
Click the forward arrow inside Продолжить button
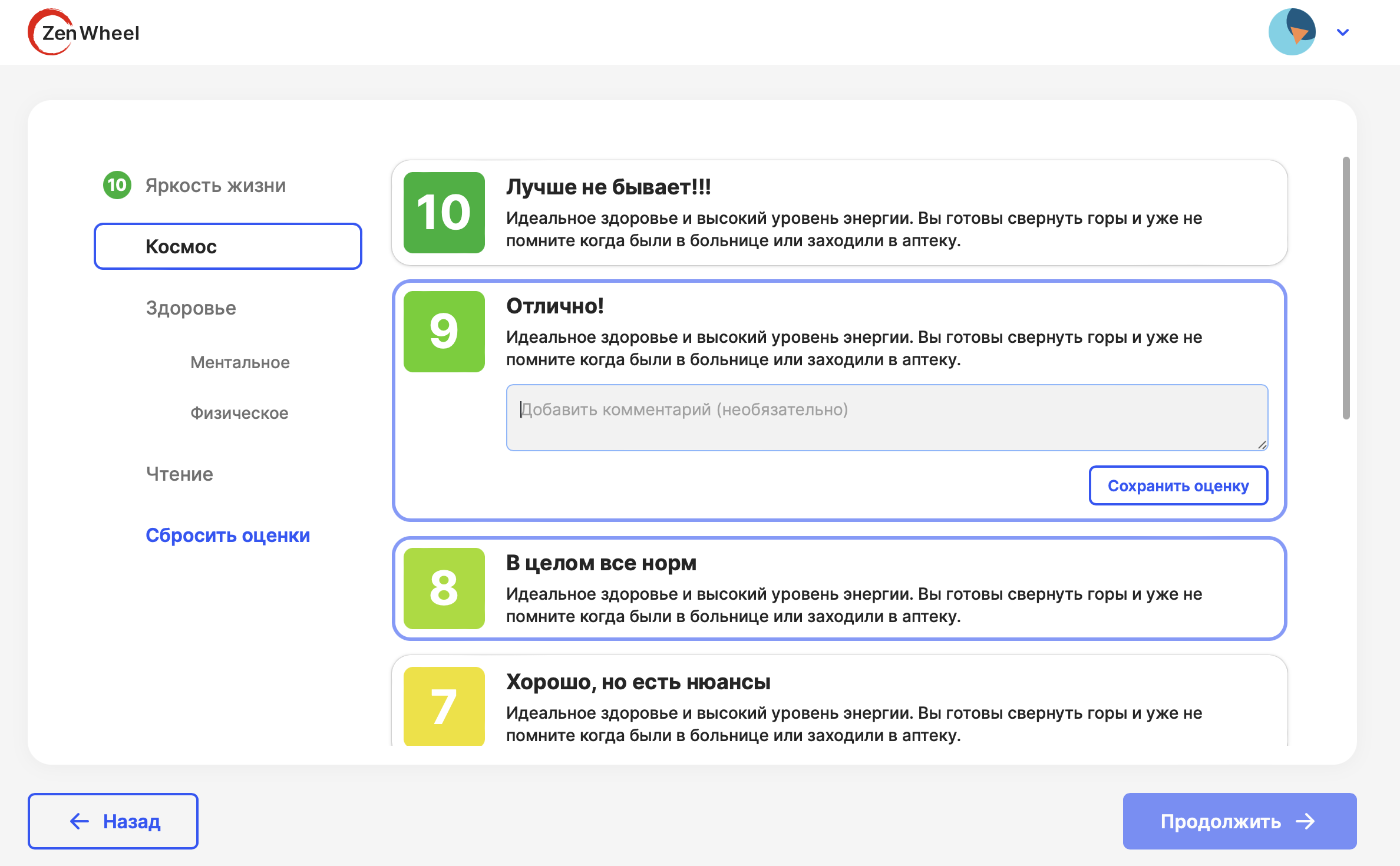coord(1306,821)
